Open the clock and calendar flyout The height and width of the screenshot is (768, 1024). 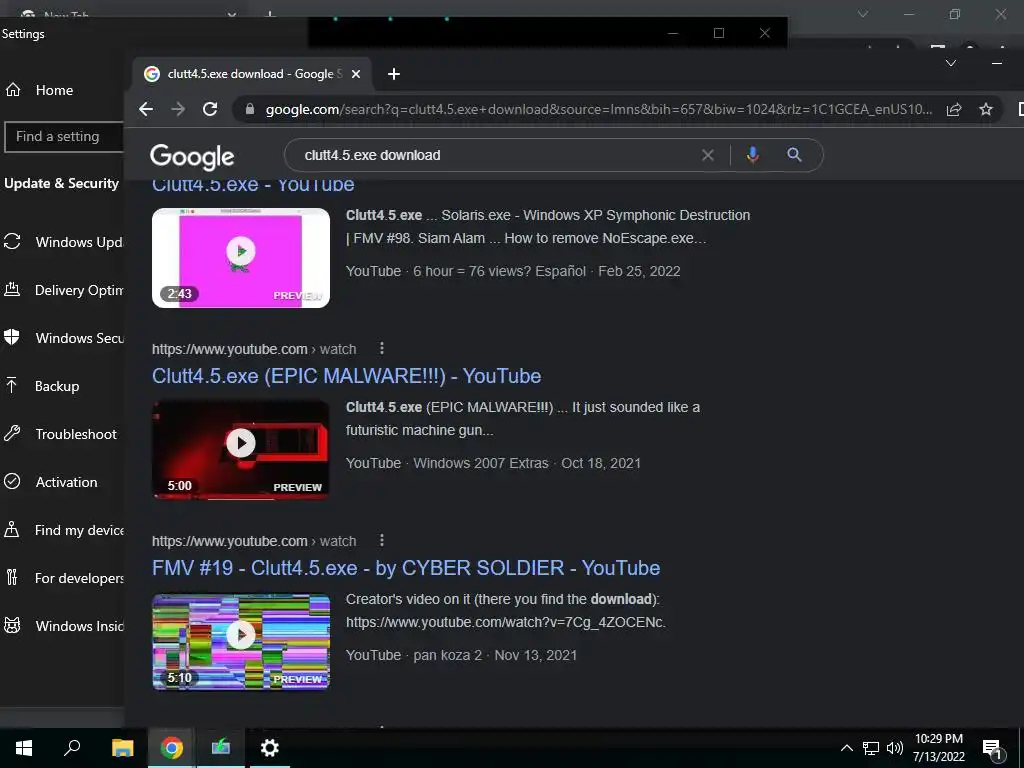[938, 748]
